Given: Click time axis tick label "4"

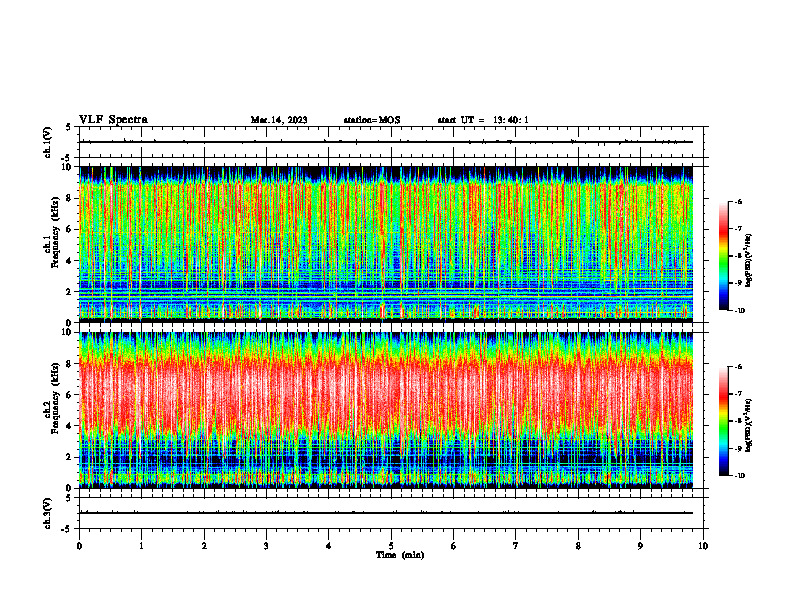Looking at the screenshot, I should coord(329,546).
